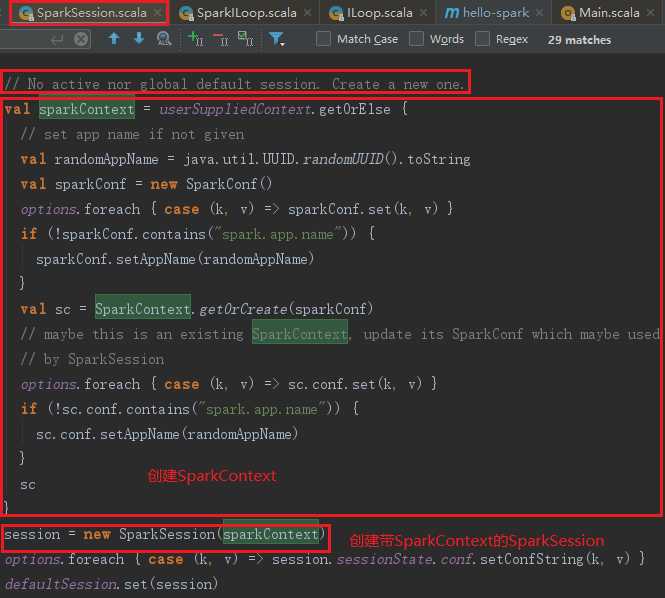Click highlighted 'SparkContext' before getOrCreate
The image size is (665, 598).
pos(142,309)
